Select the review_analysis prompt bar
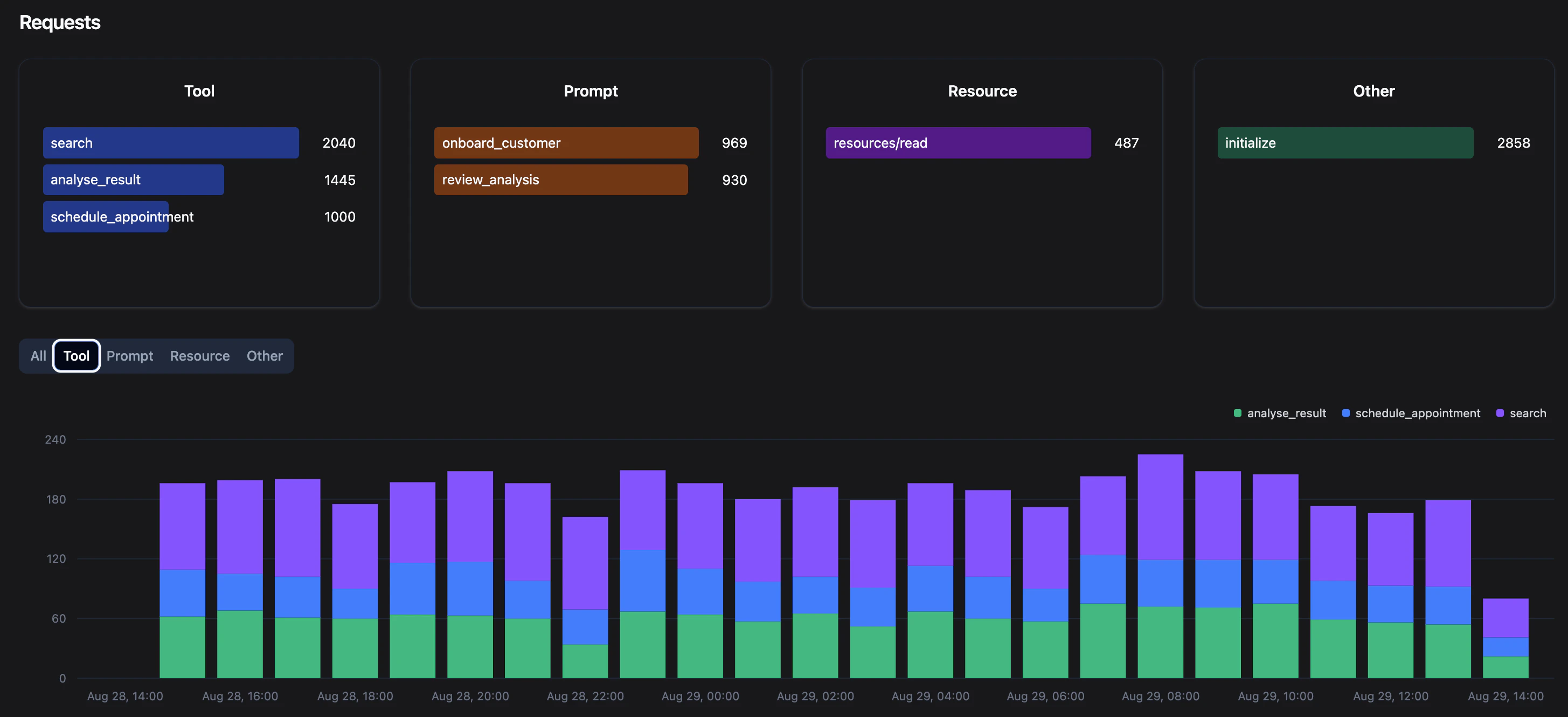This screenshot has height=717, width=1568. [560, 180]
